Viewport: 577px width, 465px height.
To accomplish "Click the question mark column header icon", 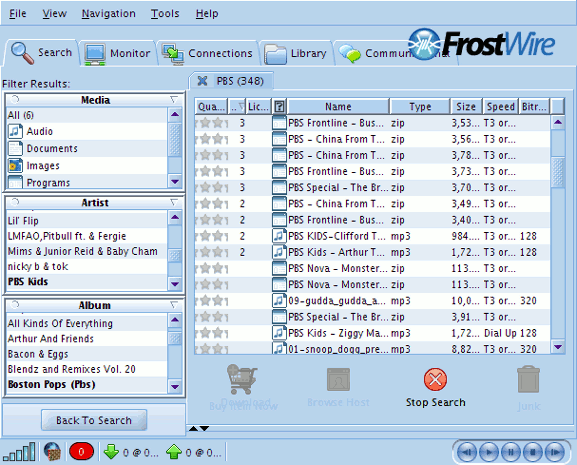I will [279, 107].
